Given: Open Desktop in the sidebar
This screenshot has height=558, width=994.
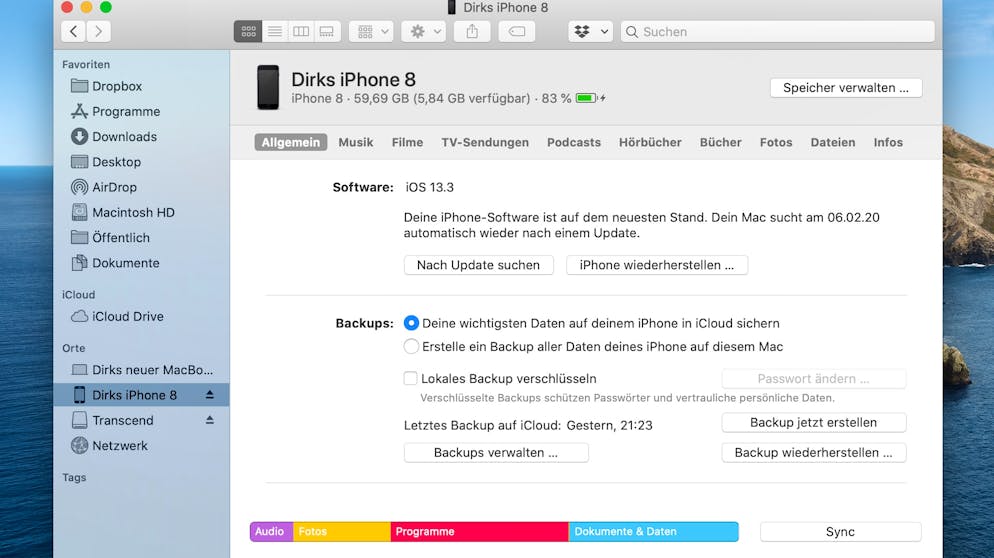Looking at the screenshot, I should pyautogui.click(x=141, y=162).
